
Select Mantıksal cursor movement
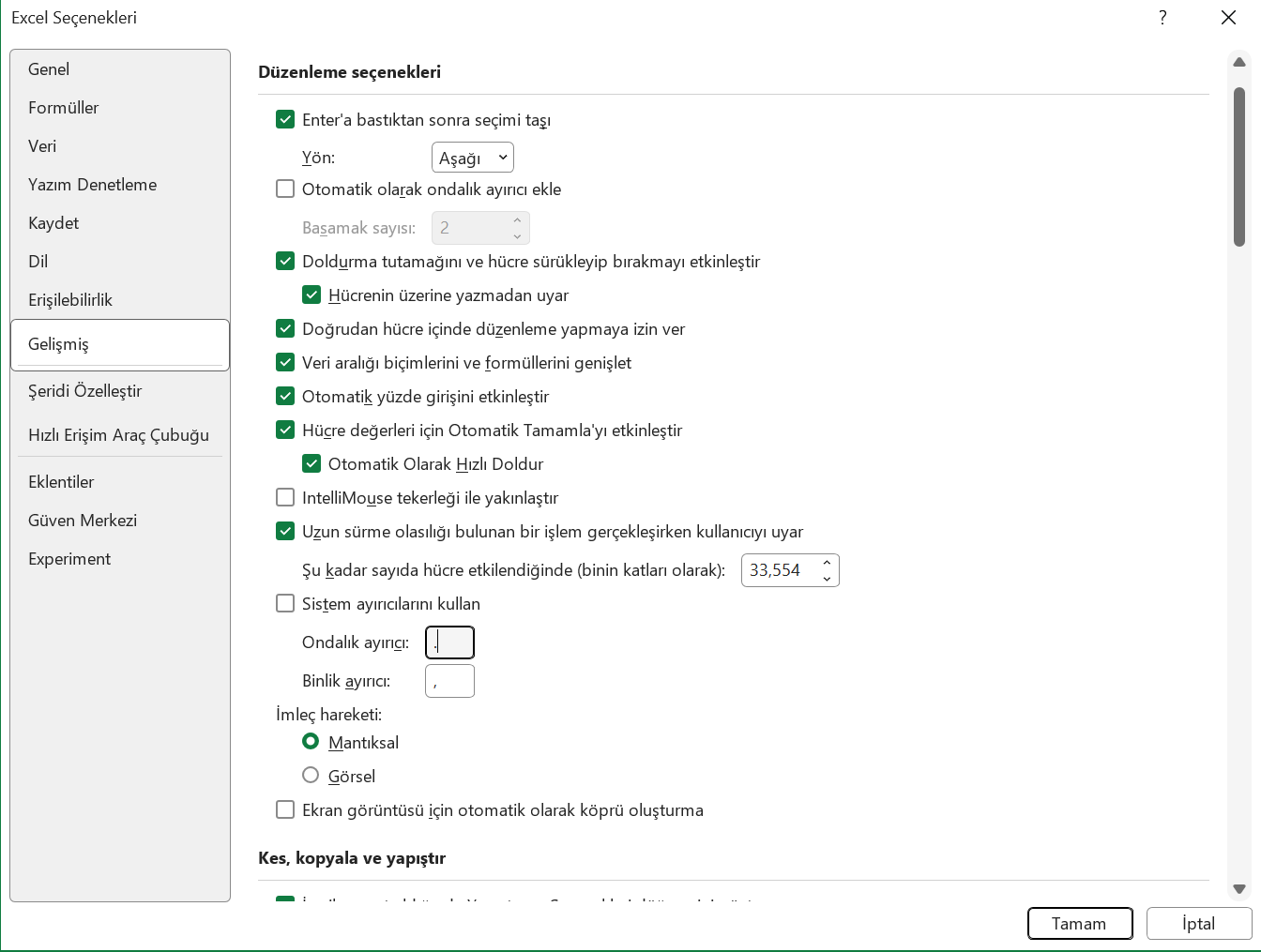point(311,741)
